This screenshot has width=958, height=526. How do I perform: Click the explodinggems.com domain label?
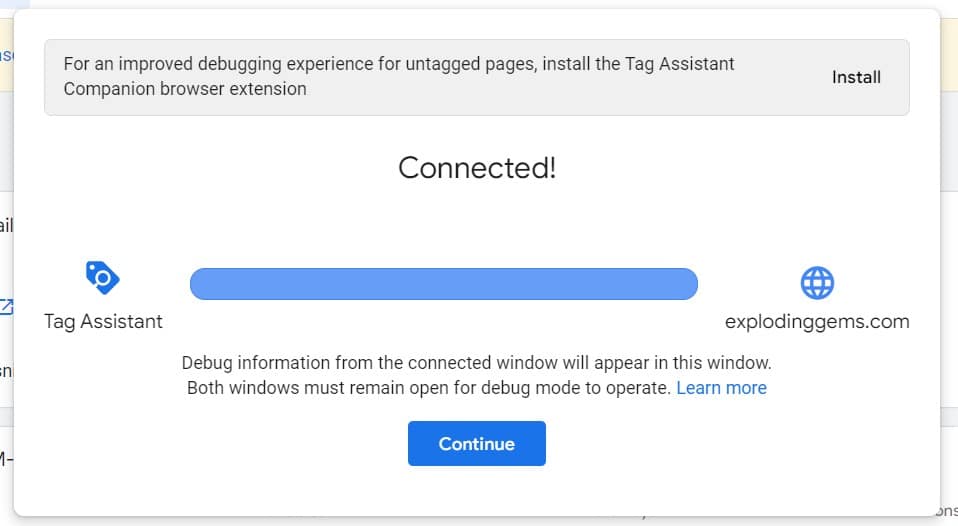(817, 322)
